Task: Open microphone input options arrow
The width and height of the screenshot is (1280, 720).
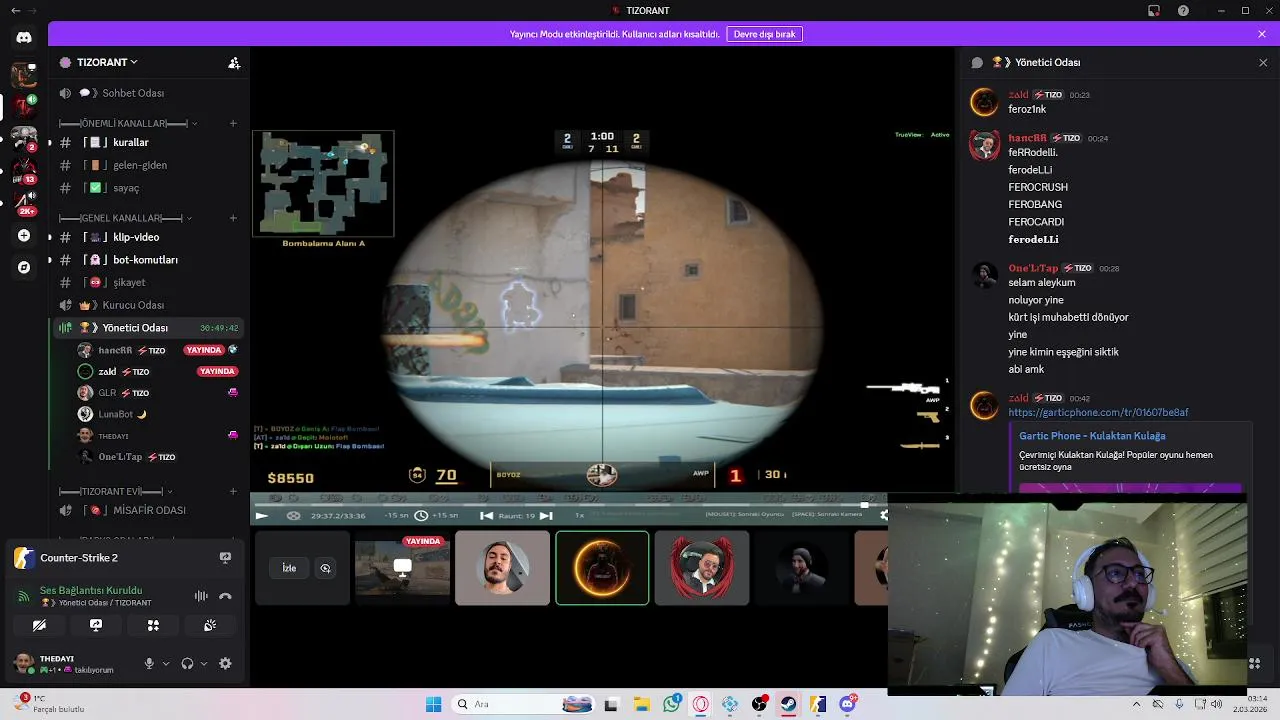Action: (x=166, y=663)
